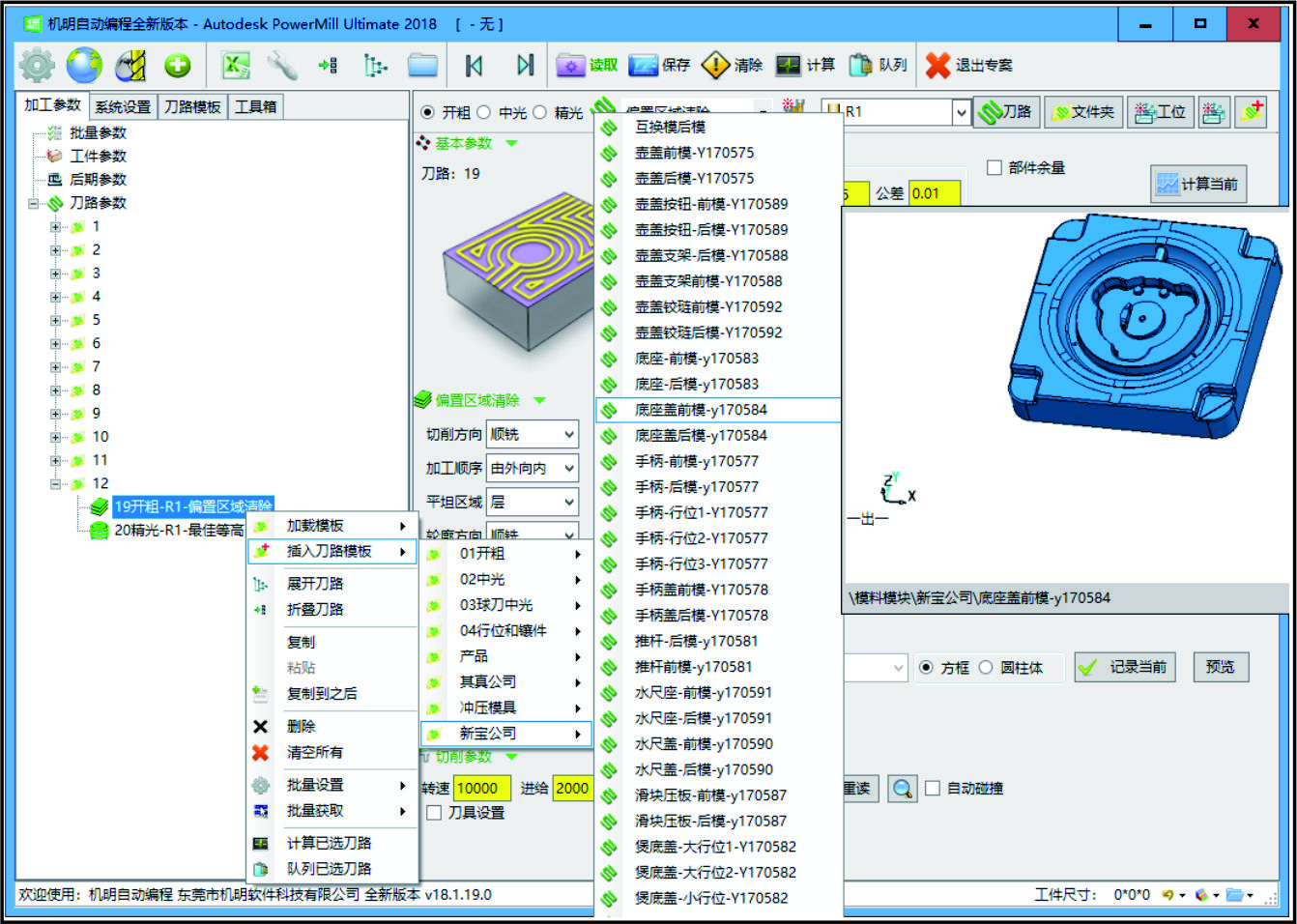
Task: Choose 计算已选刀路 menu entry
Action: click(x=332, y=844)
